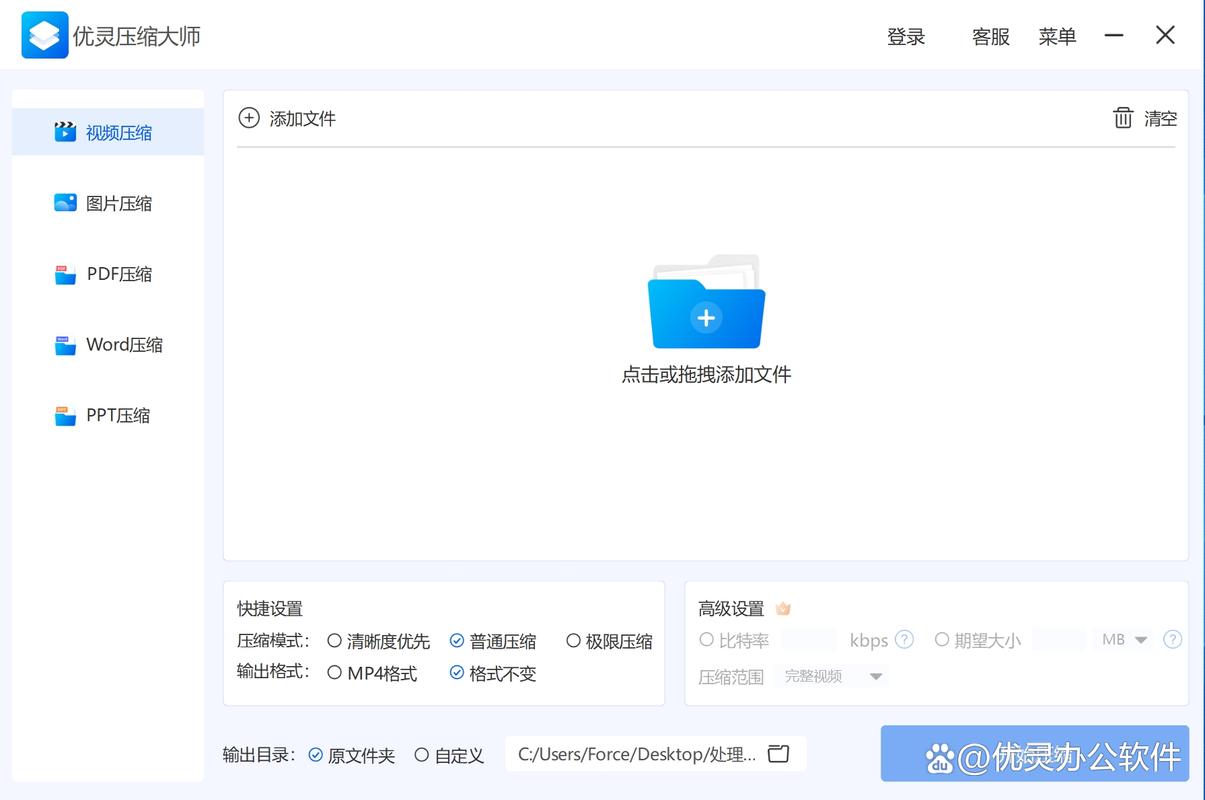The height and width of the screenshot is (800, 1205).
Task: Click the 客服 support menu item
Action: 990,37
